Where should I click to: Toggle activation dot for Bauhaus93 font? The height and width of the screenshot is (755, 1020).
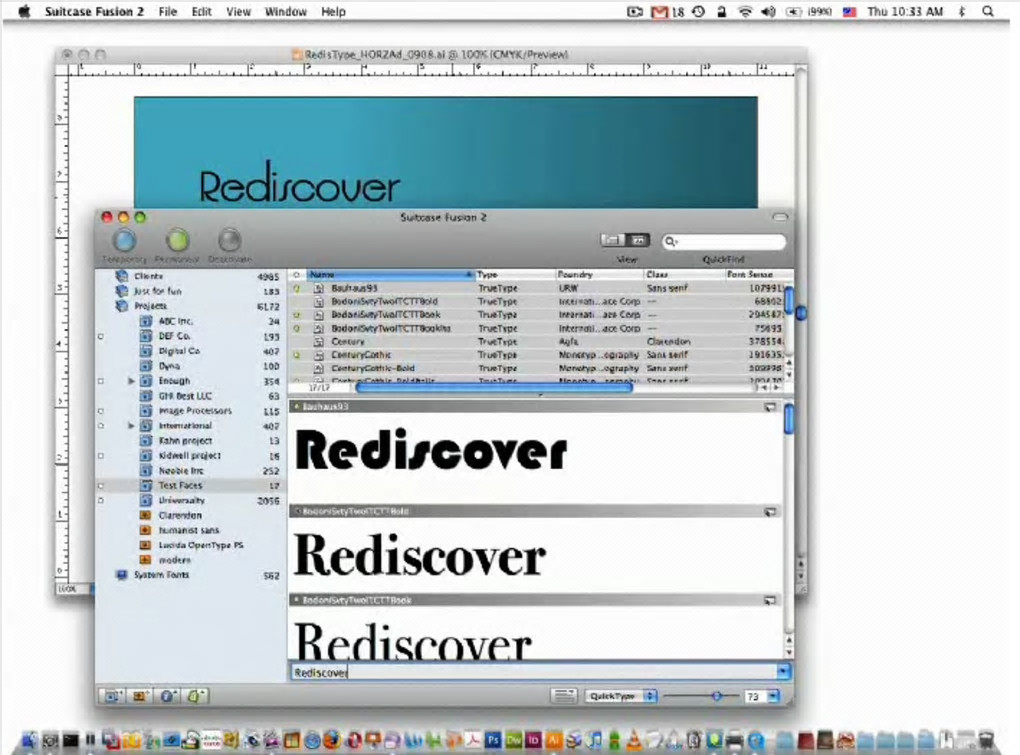pos(297,288)
